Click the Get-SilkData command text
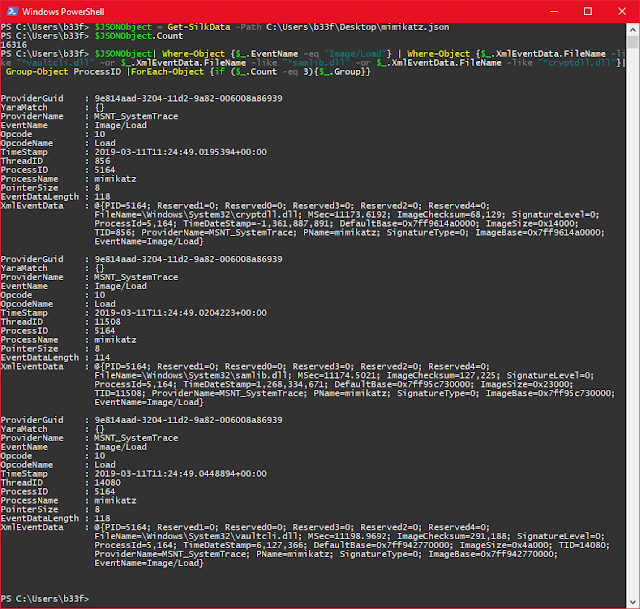 point(199,27)
